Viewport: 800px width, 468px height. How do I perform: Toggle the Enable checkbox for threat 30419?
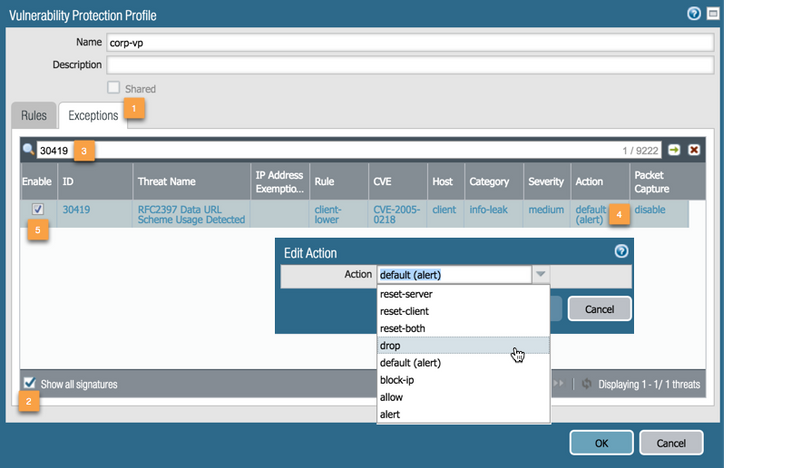click(37, 210)
